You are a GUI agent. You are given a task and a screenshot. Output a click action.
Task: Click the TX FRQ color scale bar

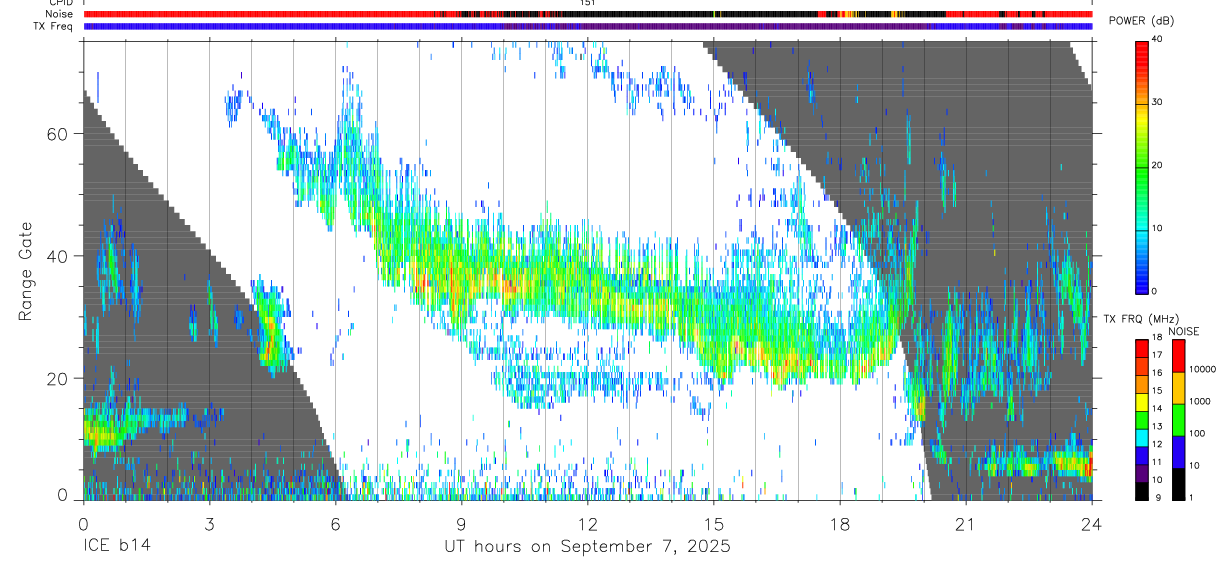click(1142, 420)
